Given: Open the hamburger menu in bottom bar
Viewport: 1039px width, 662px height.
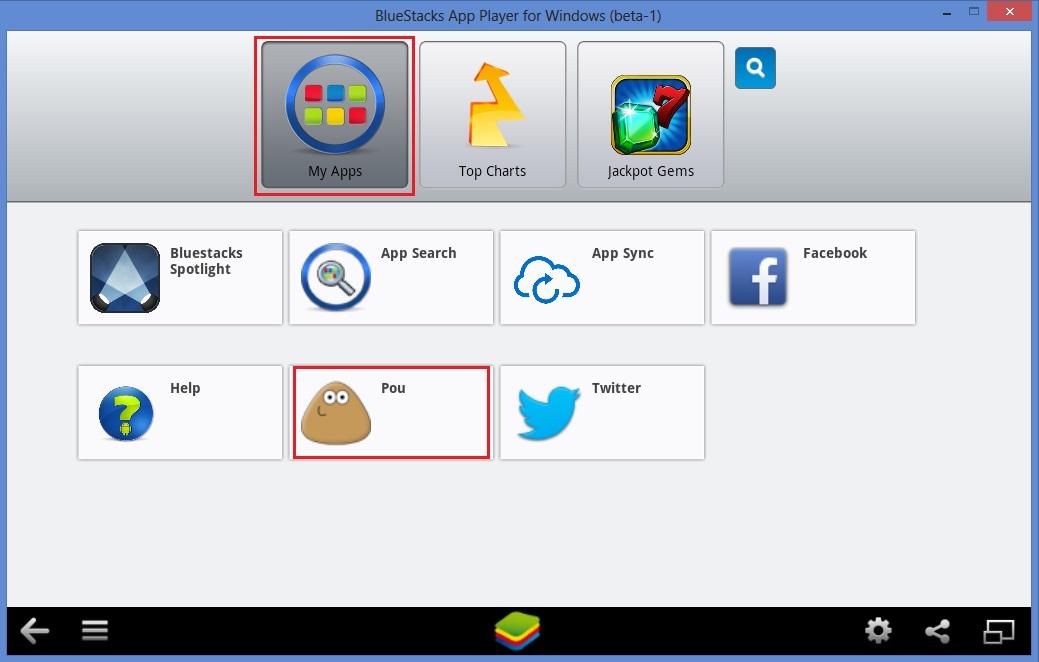Looking at the screenshot, I should (95, 630).
